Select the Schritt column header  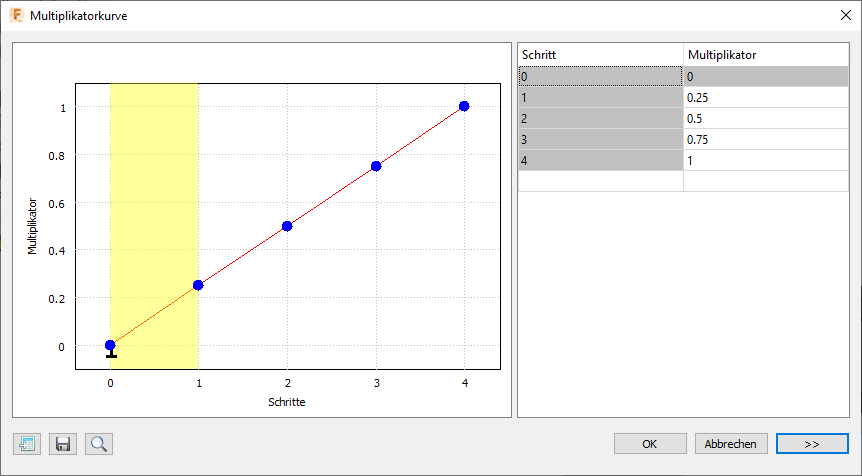coord(601,55)
